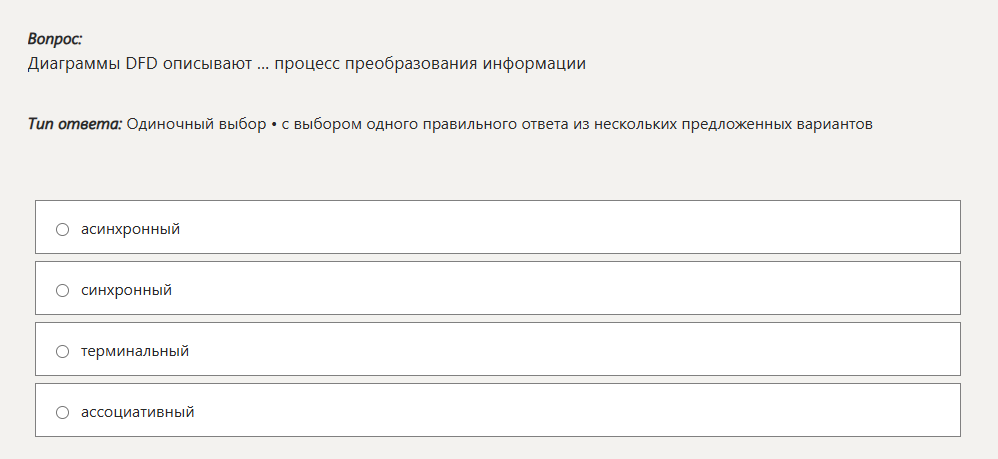Viewport: 998px width, 459px height.
Task: Pick the ассоциативный radio button
Action: pos(62,412)
